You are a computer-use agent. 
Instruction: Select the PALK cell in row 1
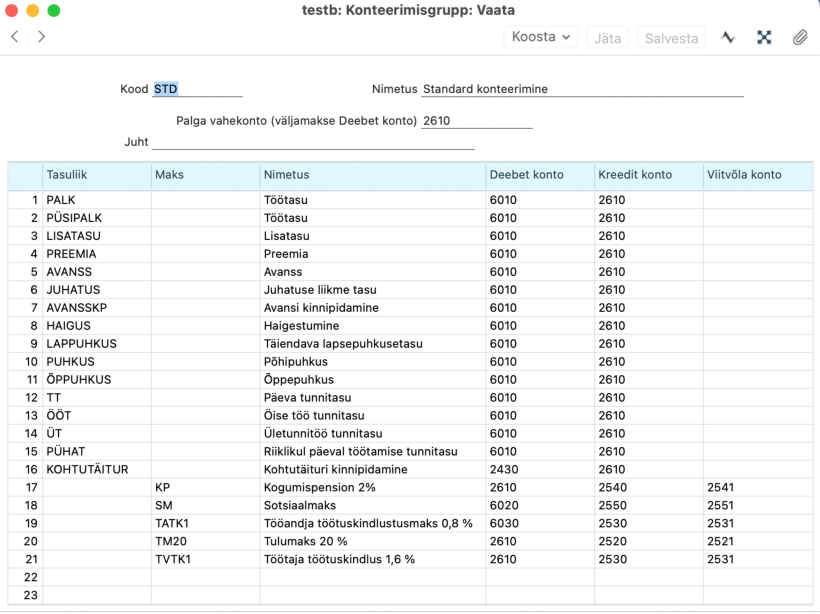(x=97, y=200)
